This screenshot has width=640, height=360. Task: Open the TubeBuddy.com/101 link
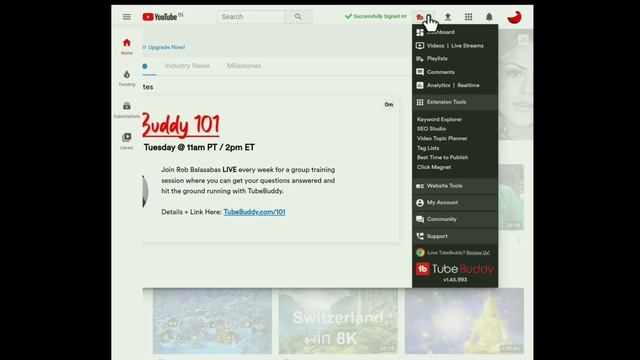coord(254,212)
